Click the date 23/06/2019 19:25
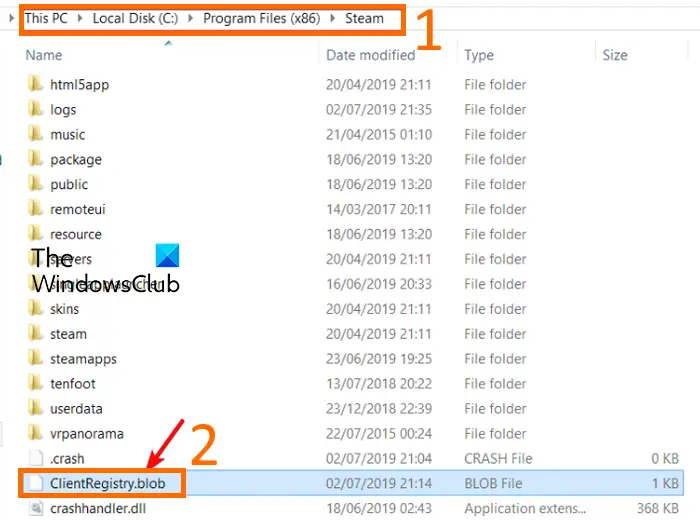700x520 pixels. point(379,358)
